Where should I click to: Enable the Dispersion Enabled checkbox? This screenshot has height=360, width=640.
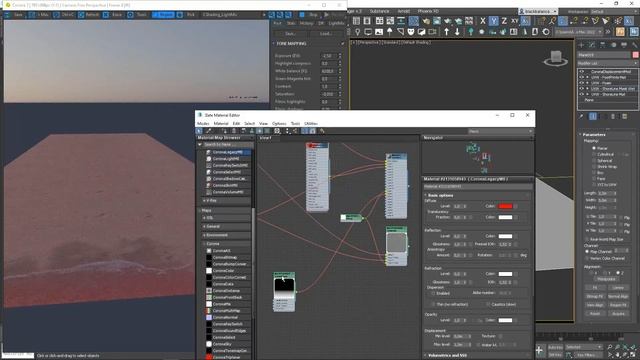coord(433,293)
